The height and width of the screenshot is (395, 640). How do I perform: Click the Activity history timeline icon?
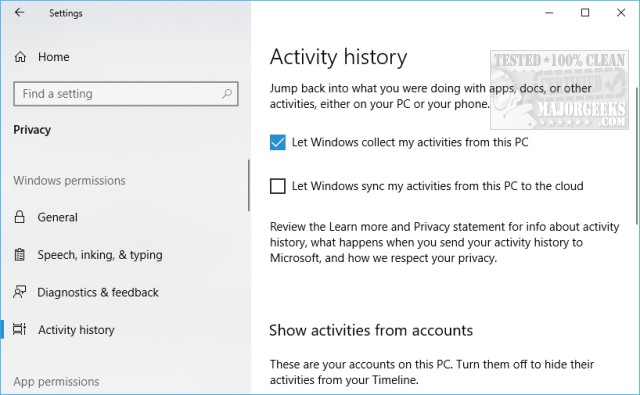tap(20, 329)
